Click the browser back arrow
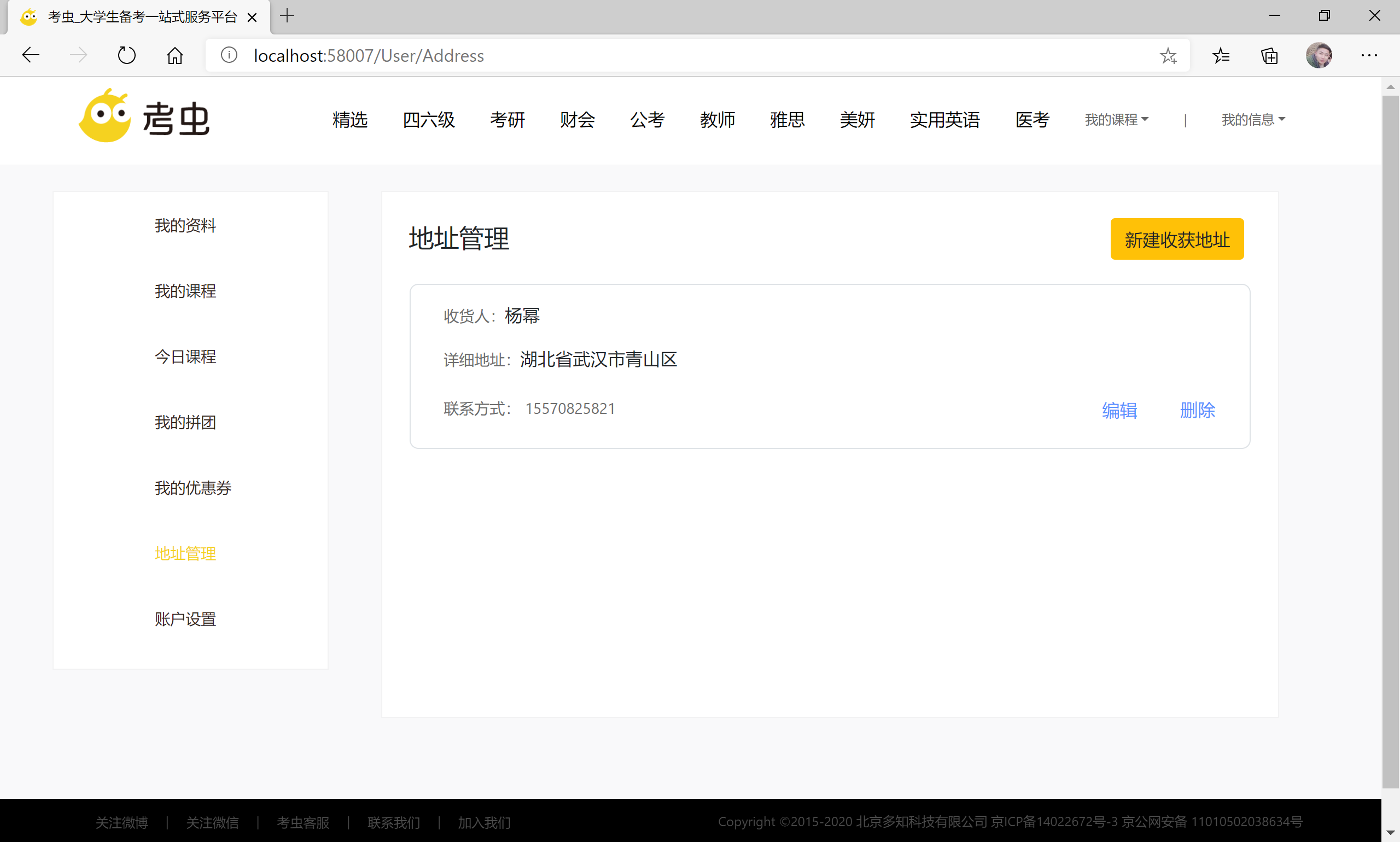This screenshot has height=842, width=1400. pos(31,55)
